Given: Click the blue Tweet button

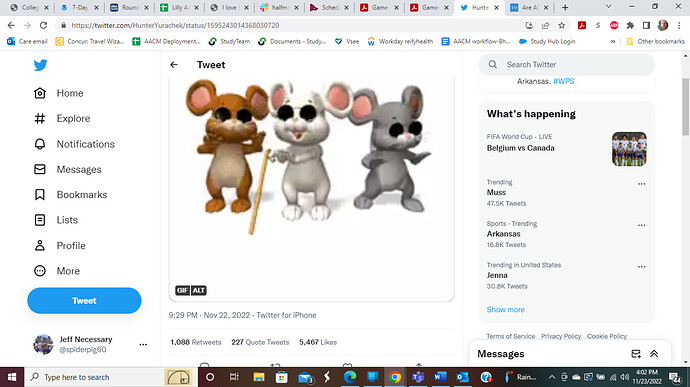Looking at the screenshot, I should [x=84, y=301].
